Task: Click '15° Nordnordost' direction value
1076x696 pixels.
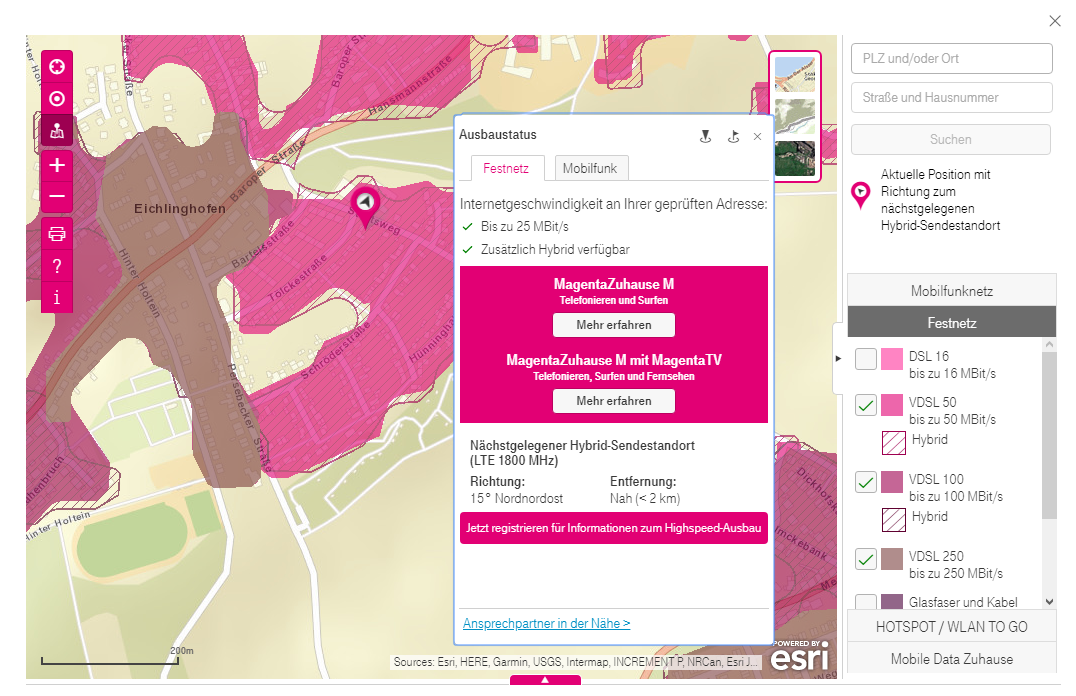Action: click(517, 498)
